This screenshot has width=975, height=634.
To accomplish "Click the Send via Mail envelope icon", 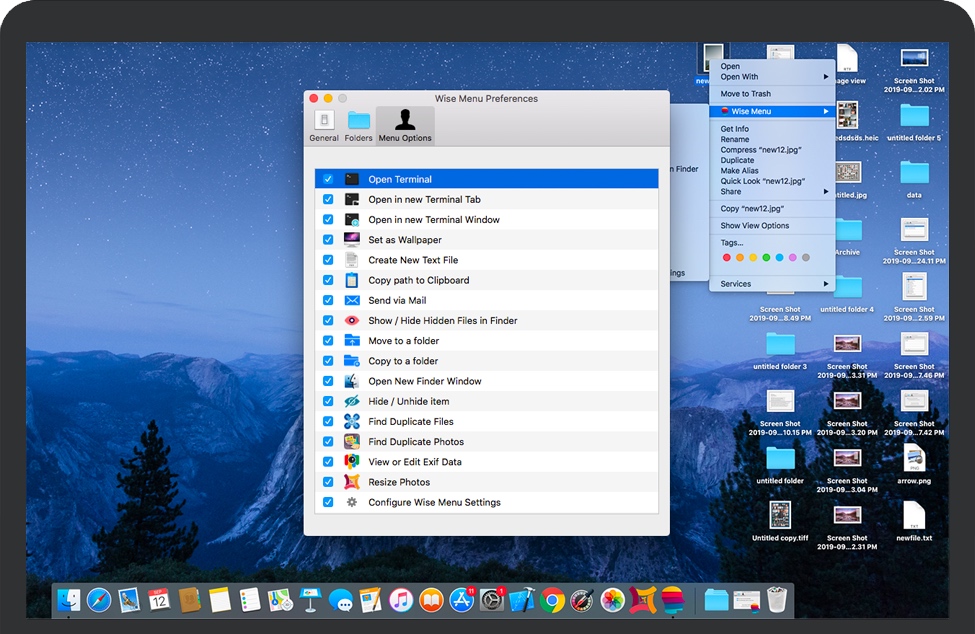I will (x=352, y=300).
